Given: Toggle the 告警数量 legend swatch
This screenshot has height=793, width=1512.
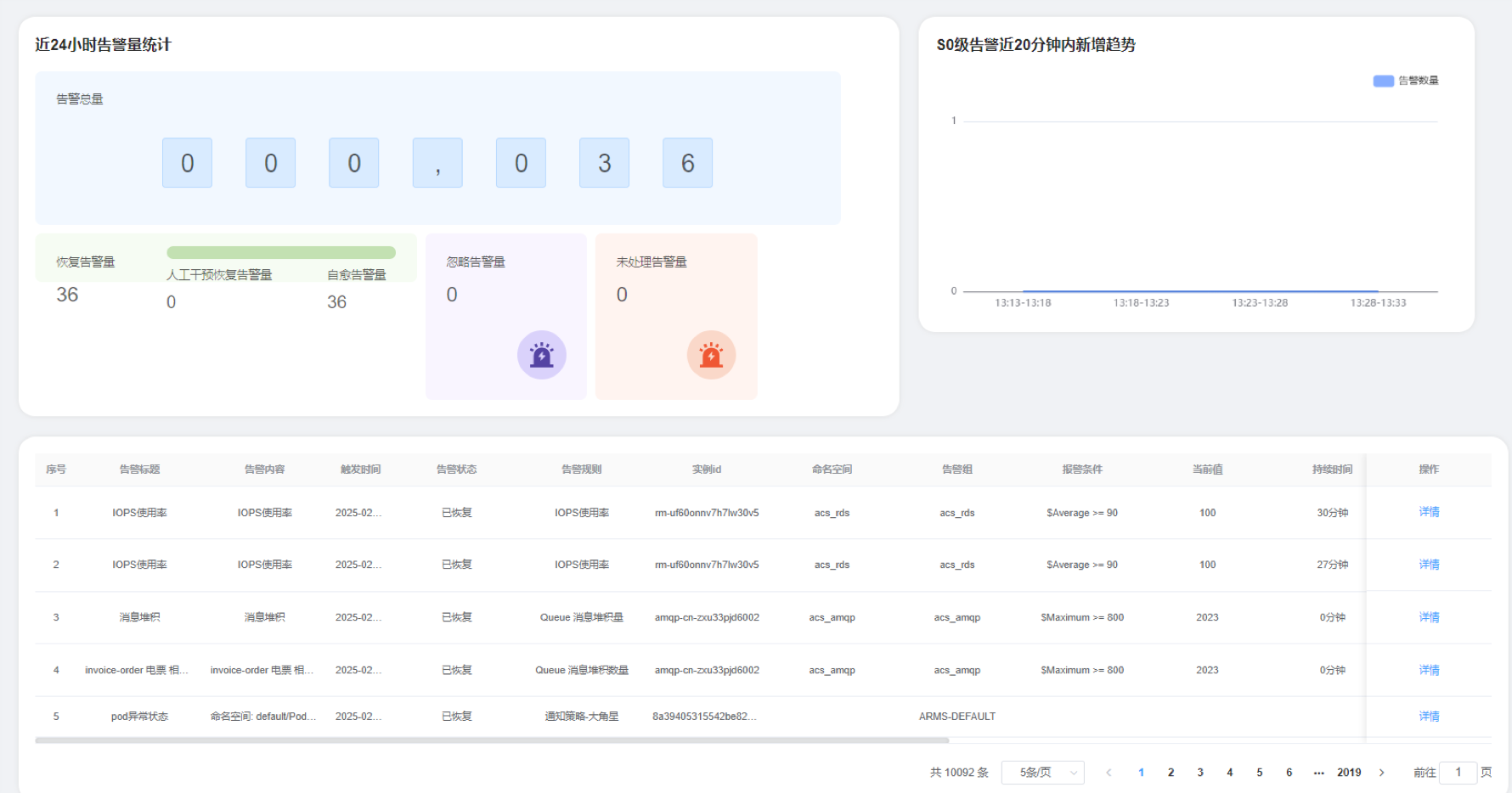Looking at the screenshot, I should [x=1383, y=81].
